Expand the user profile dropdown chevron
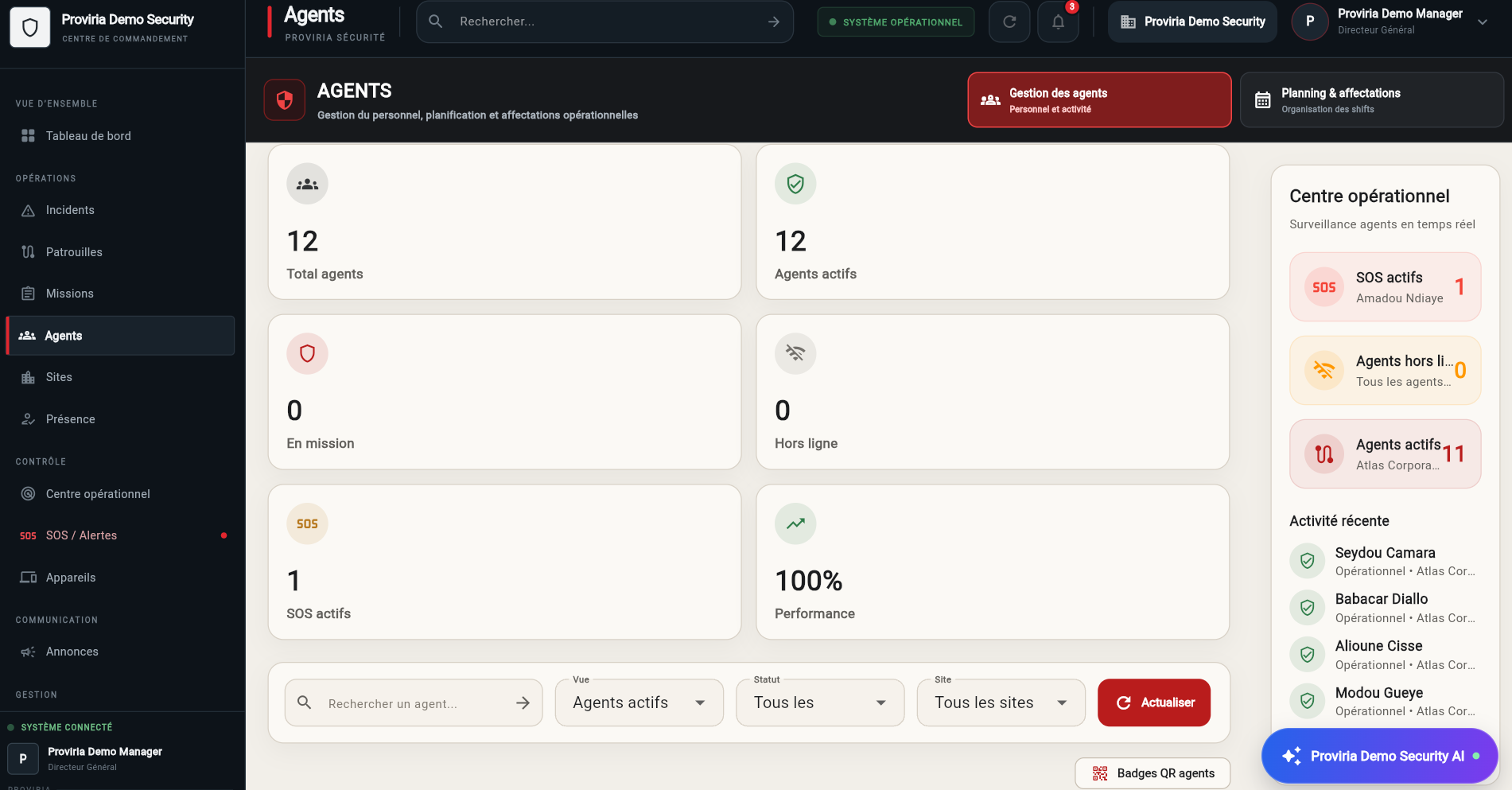1512x790 pixels. [x=1483, y=22]
